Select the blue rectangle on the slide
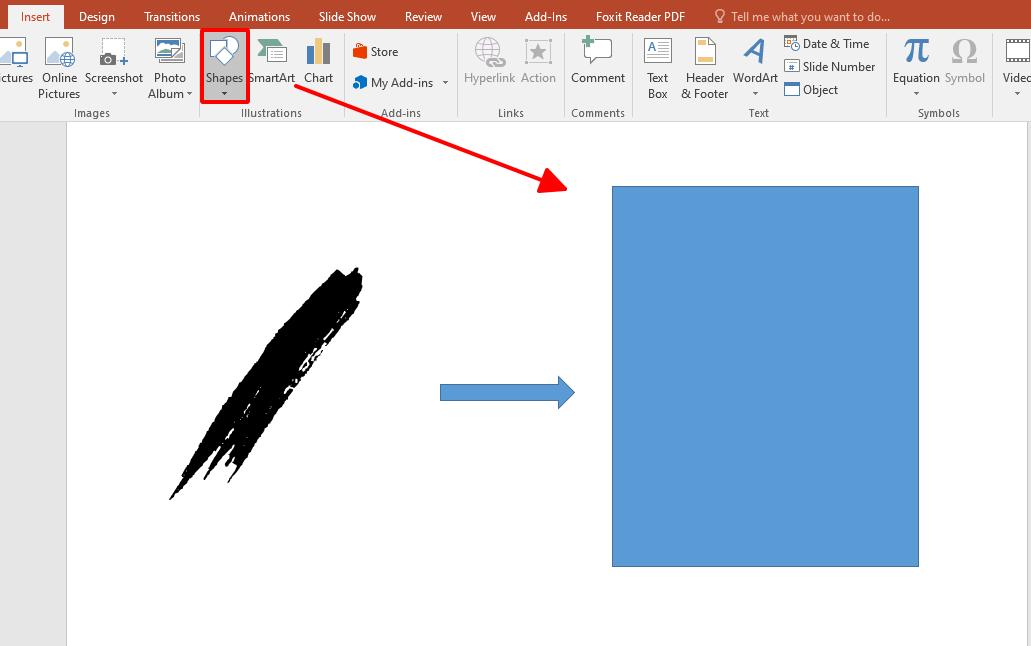This screenshot has width=1031, height=646. pos(765,375)
